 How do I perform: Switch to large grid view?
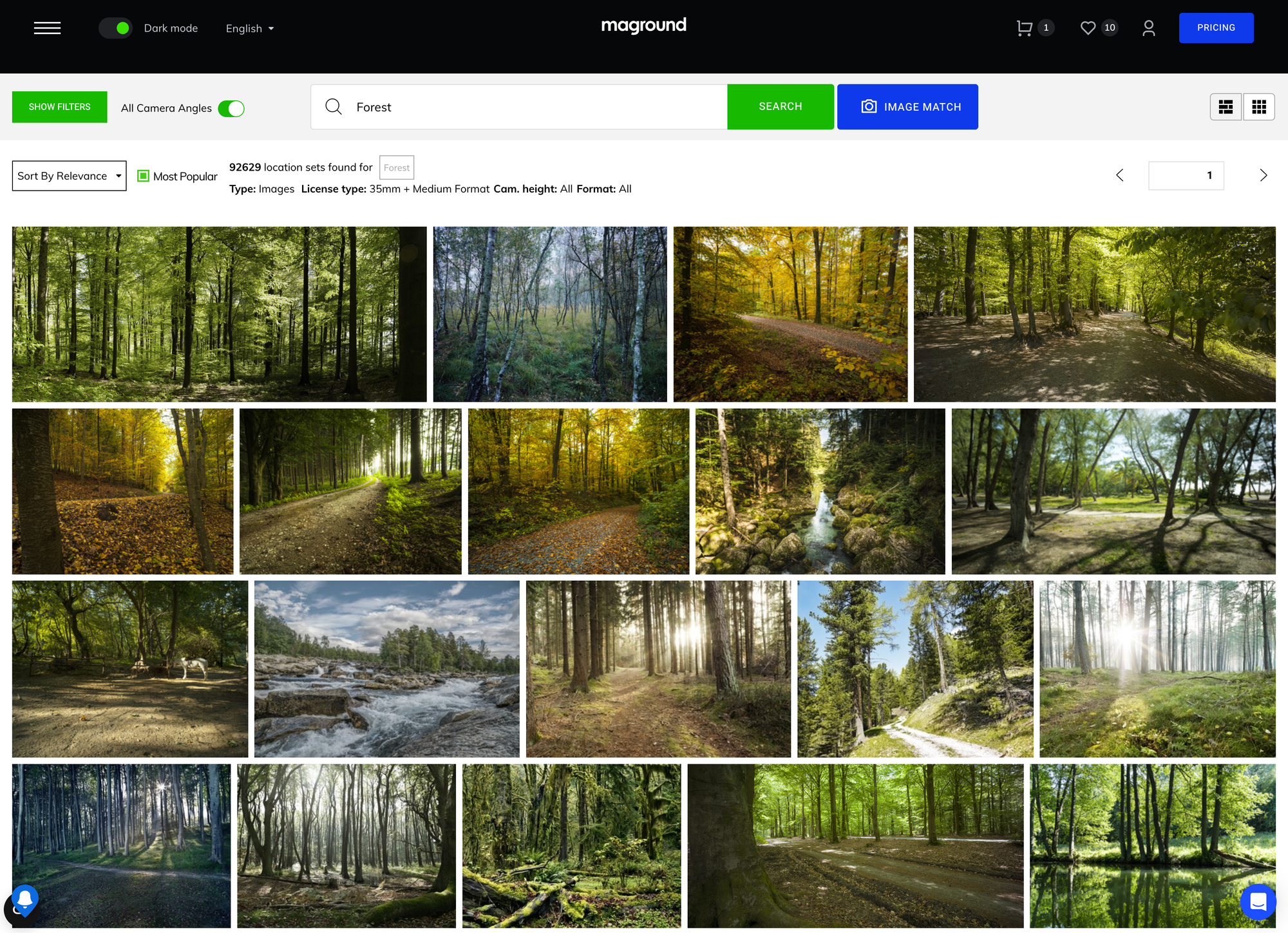(x=1226, y=107)
